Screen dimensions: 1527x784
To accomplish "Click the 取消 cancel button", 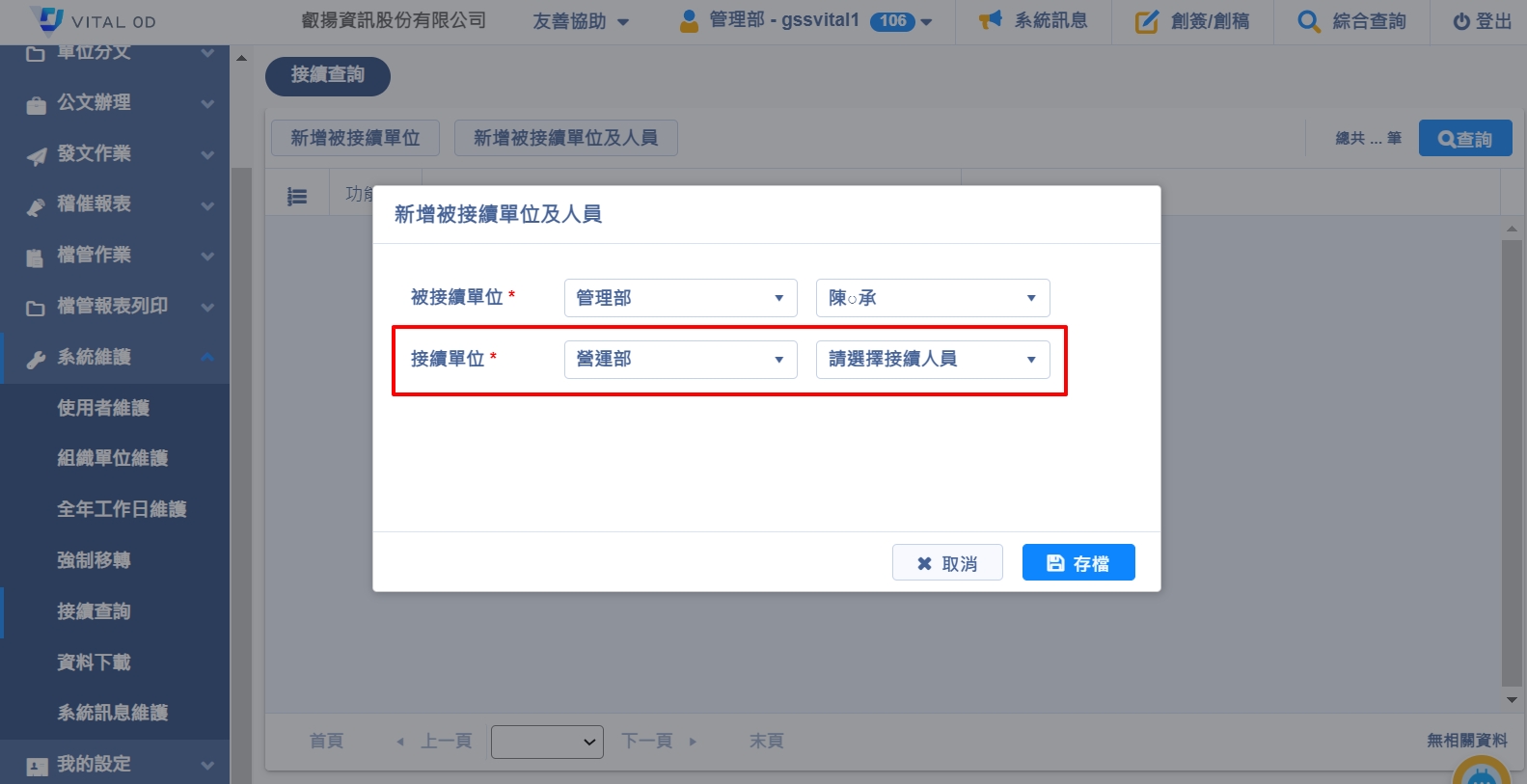I will click(946, 563).
